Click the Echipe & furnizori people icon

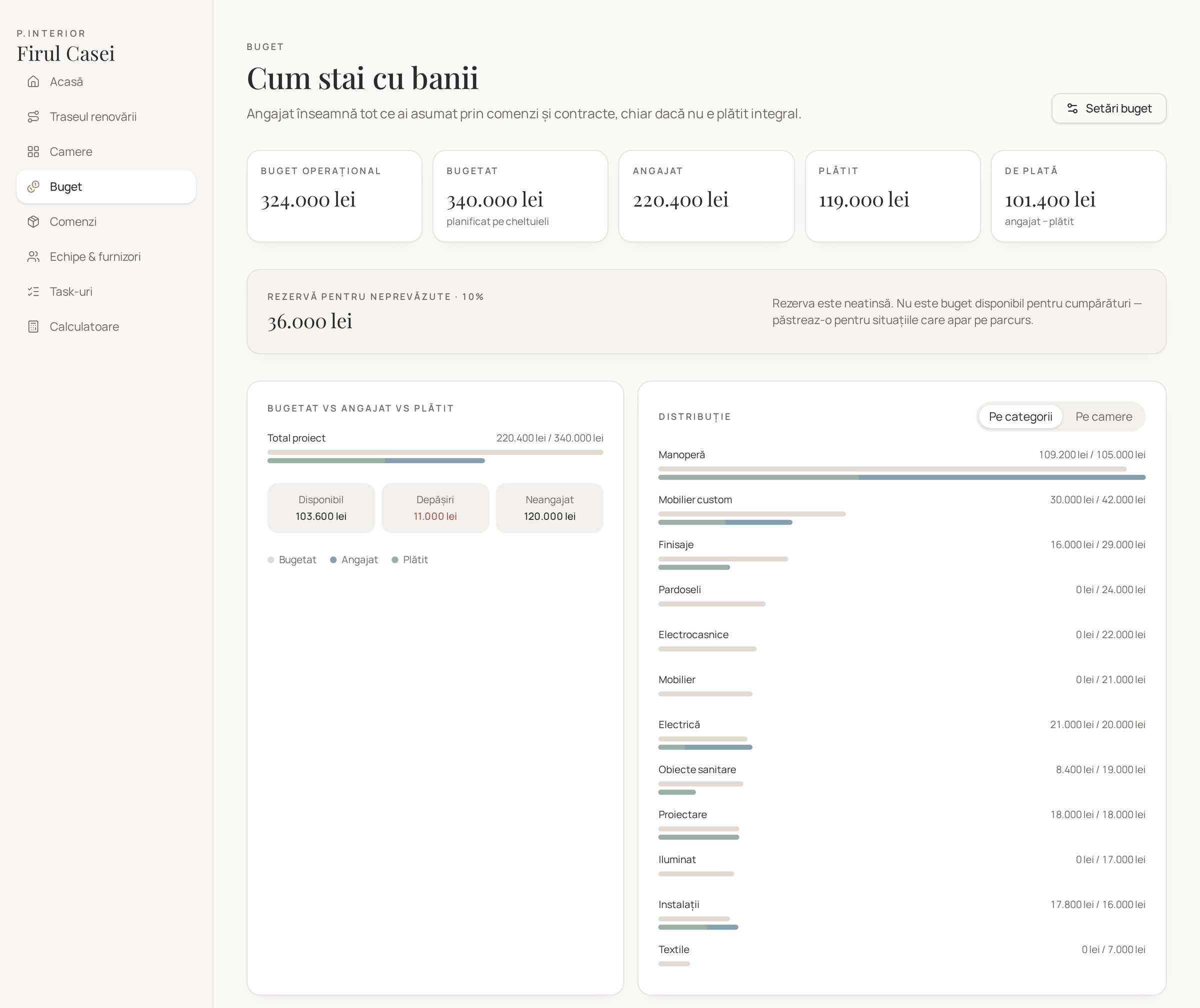click(x=33, y=256)
